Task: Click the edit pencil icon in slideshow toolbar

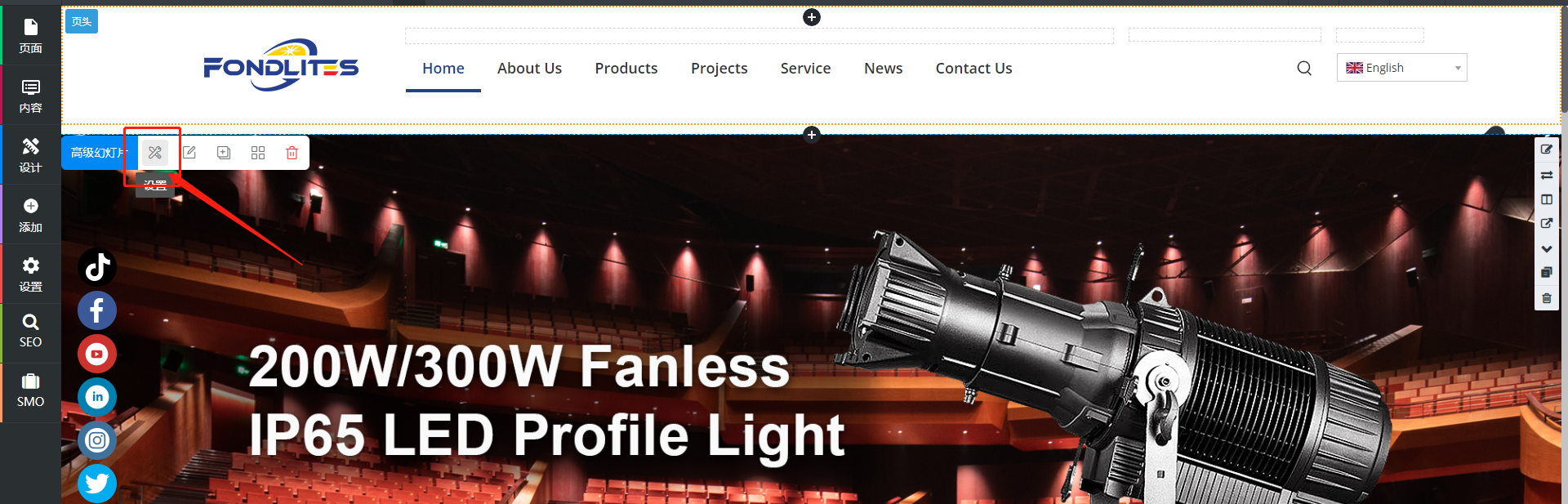Action: [189, 153]
